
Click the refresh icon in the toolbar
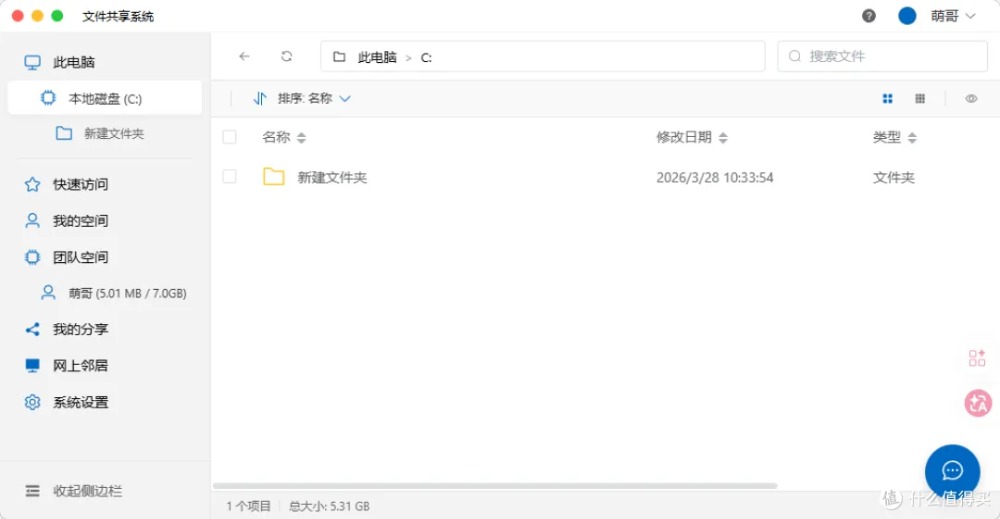click(x=287, y=57)
